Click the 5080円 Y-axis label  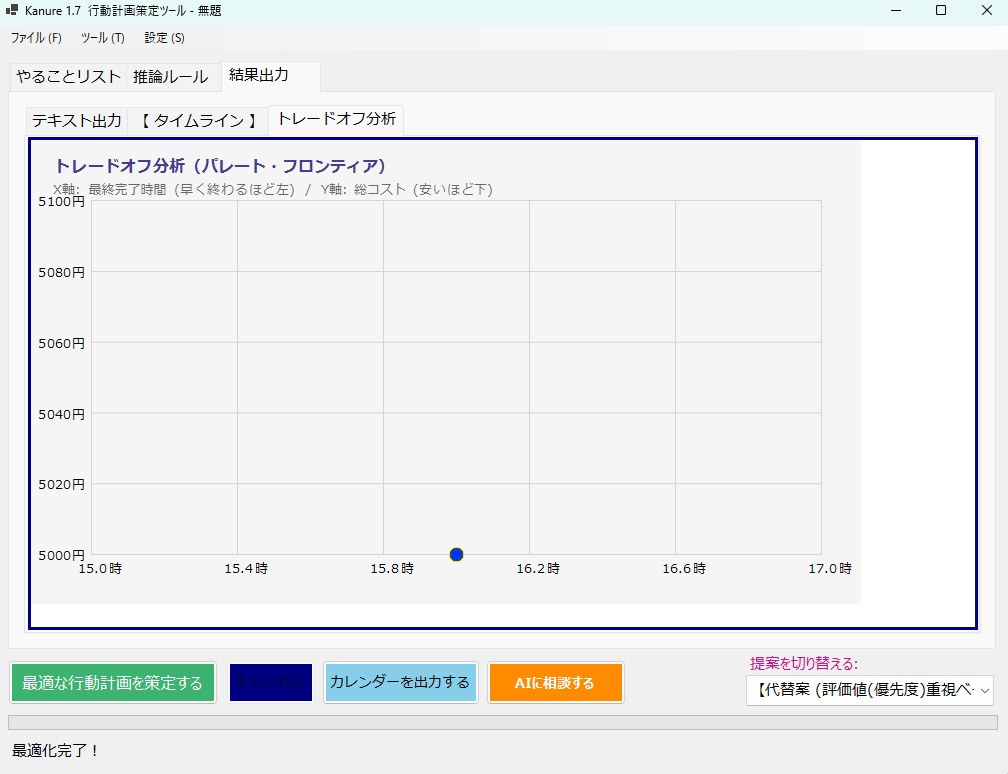pos(61,273)
